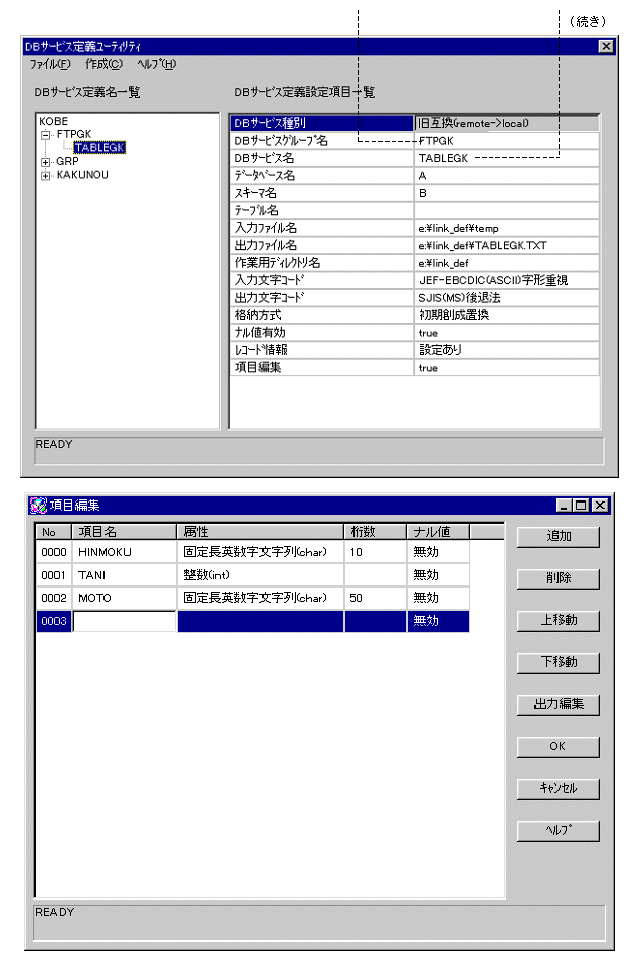
Task: Select the MOTO item name cell
Action: 124,598
